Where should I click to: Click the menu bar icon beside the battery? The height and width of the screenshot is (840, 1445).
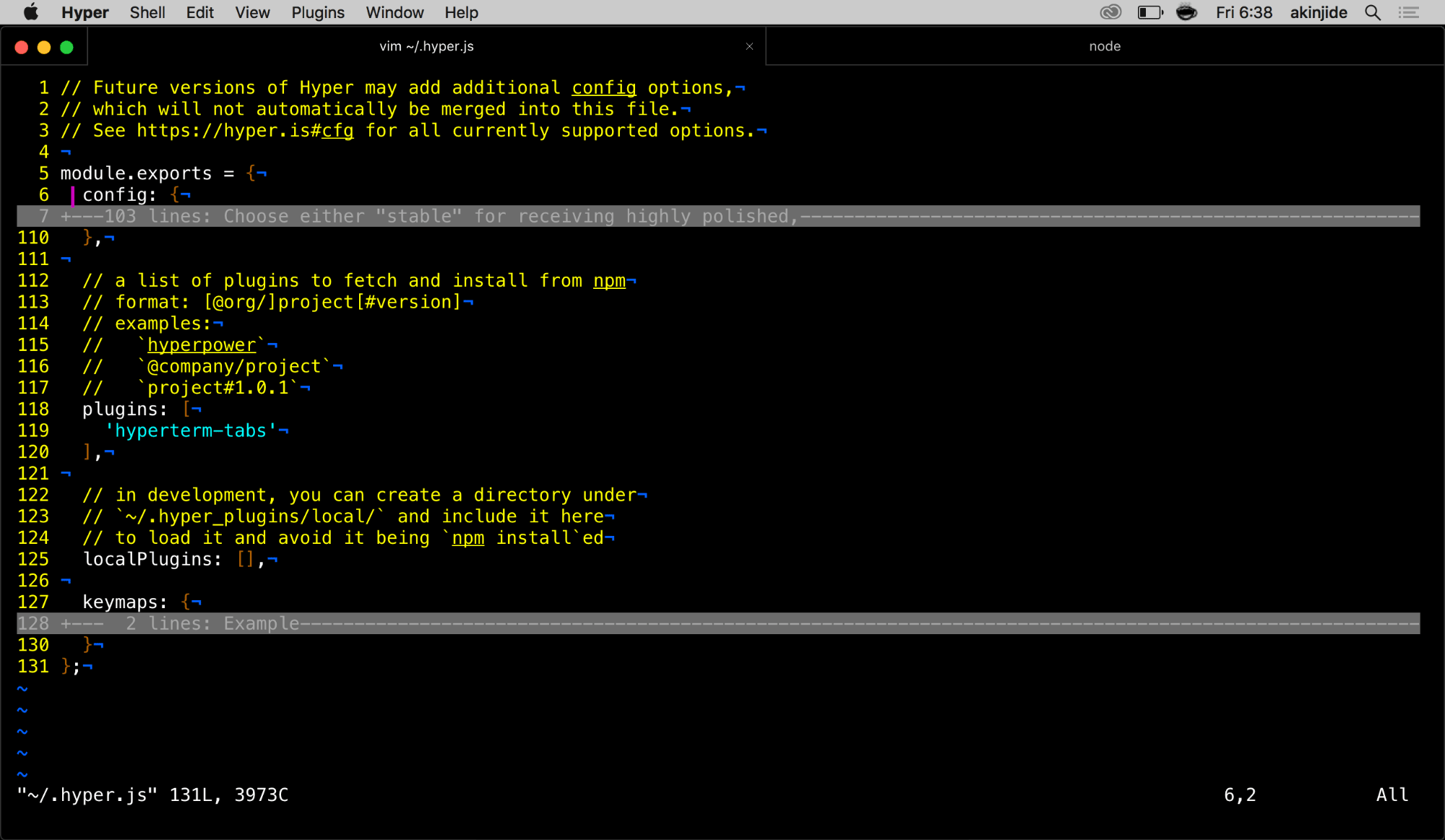point(1186,12)
